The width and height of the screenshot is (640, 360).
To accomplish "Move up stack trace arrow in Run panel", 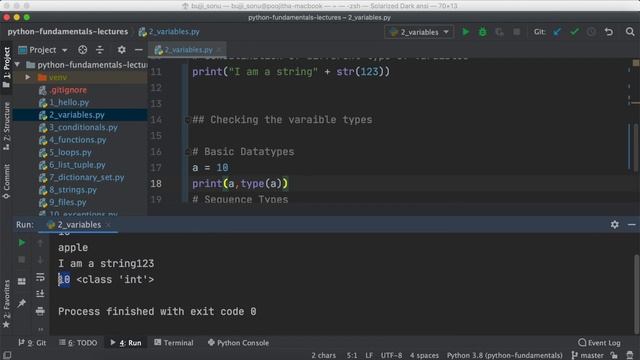I will coord(40,243).
